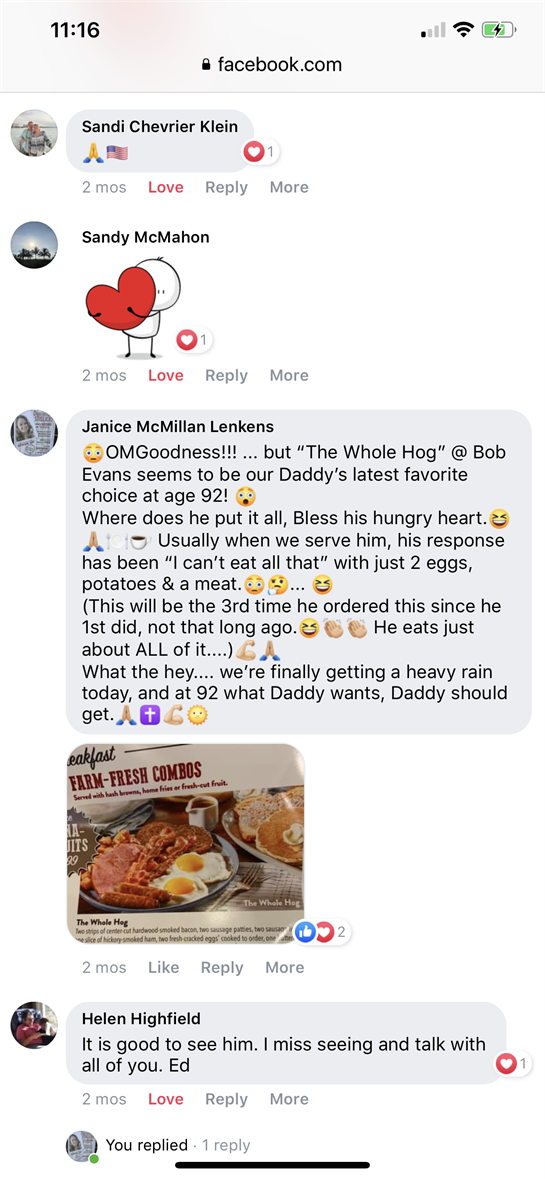Toggle Love on Sandy McMahon's comment
The height and width of the screenshot is (1179, 545).
click(165, 375)
